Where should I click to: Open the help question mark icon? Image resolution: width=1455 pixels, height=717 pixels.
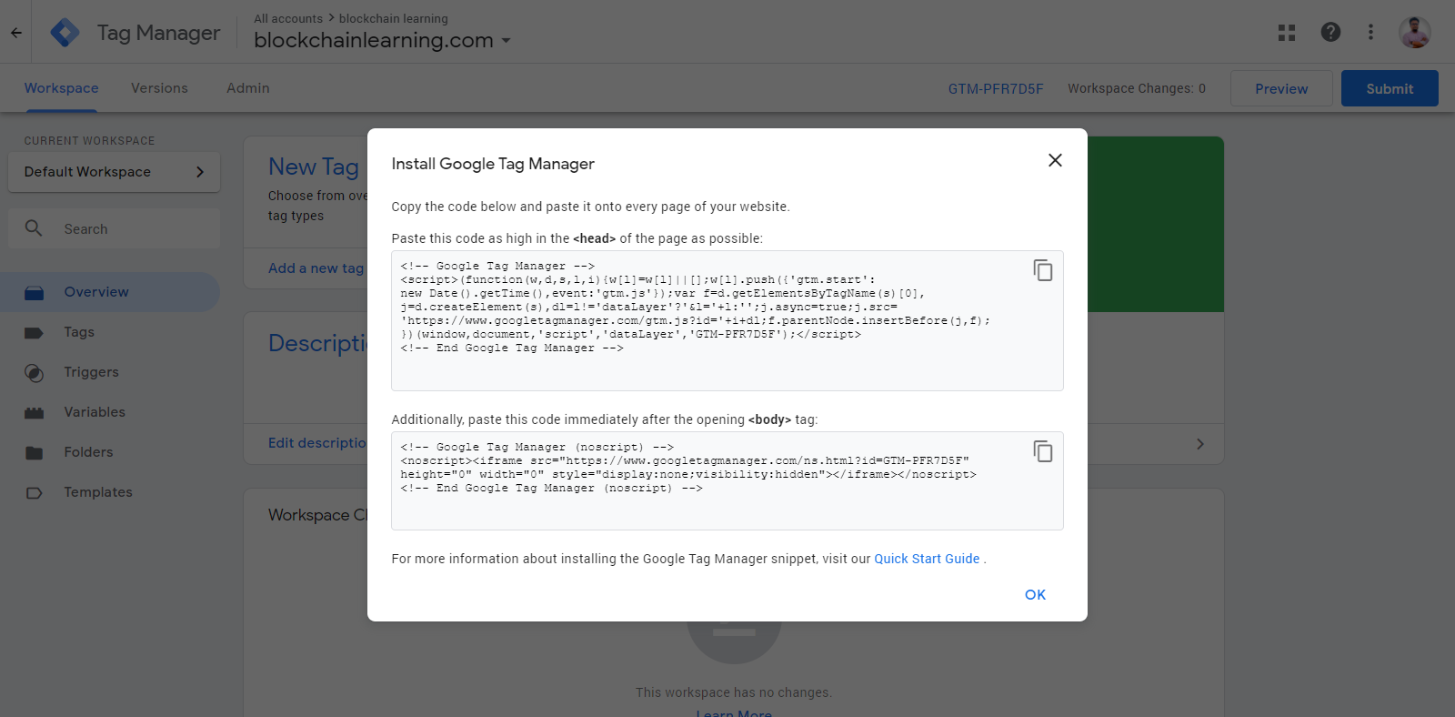pyautogui.click(x=1330, y=32)
